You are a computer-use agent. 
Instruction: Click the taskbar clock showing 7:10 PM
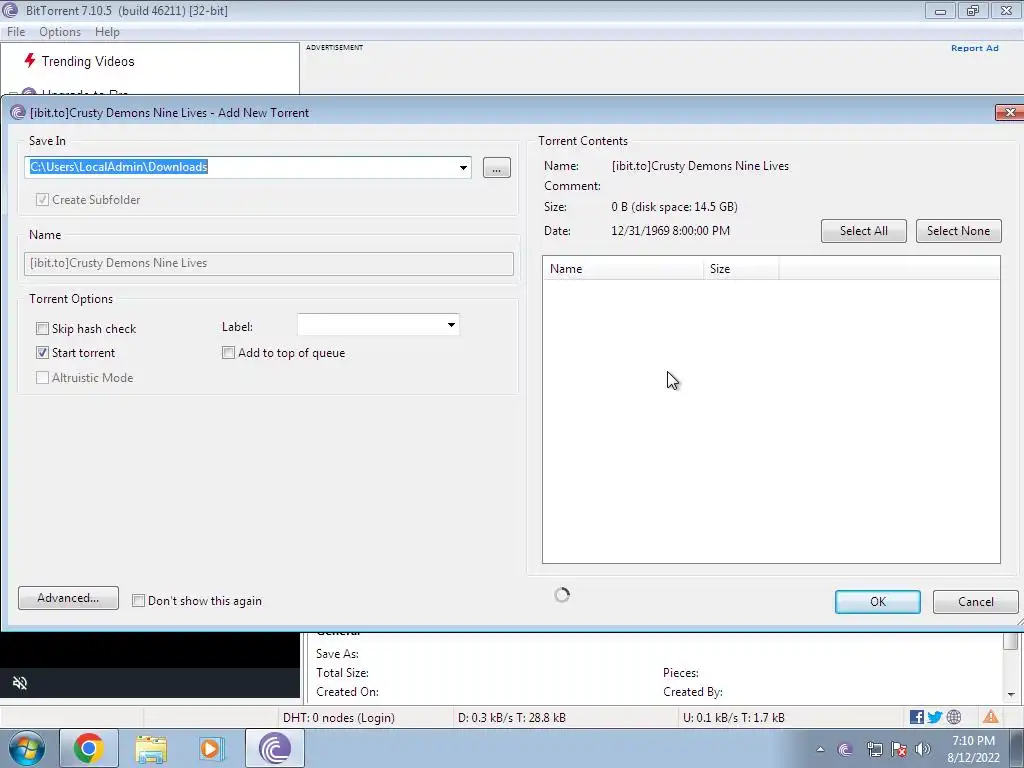click(x=973, y=749)
